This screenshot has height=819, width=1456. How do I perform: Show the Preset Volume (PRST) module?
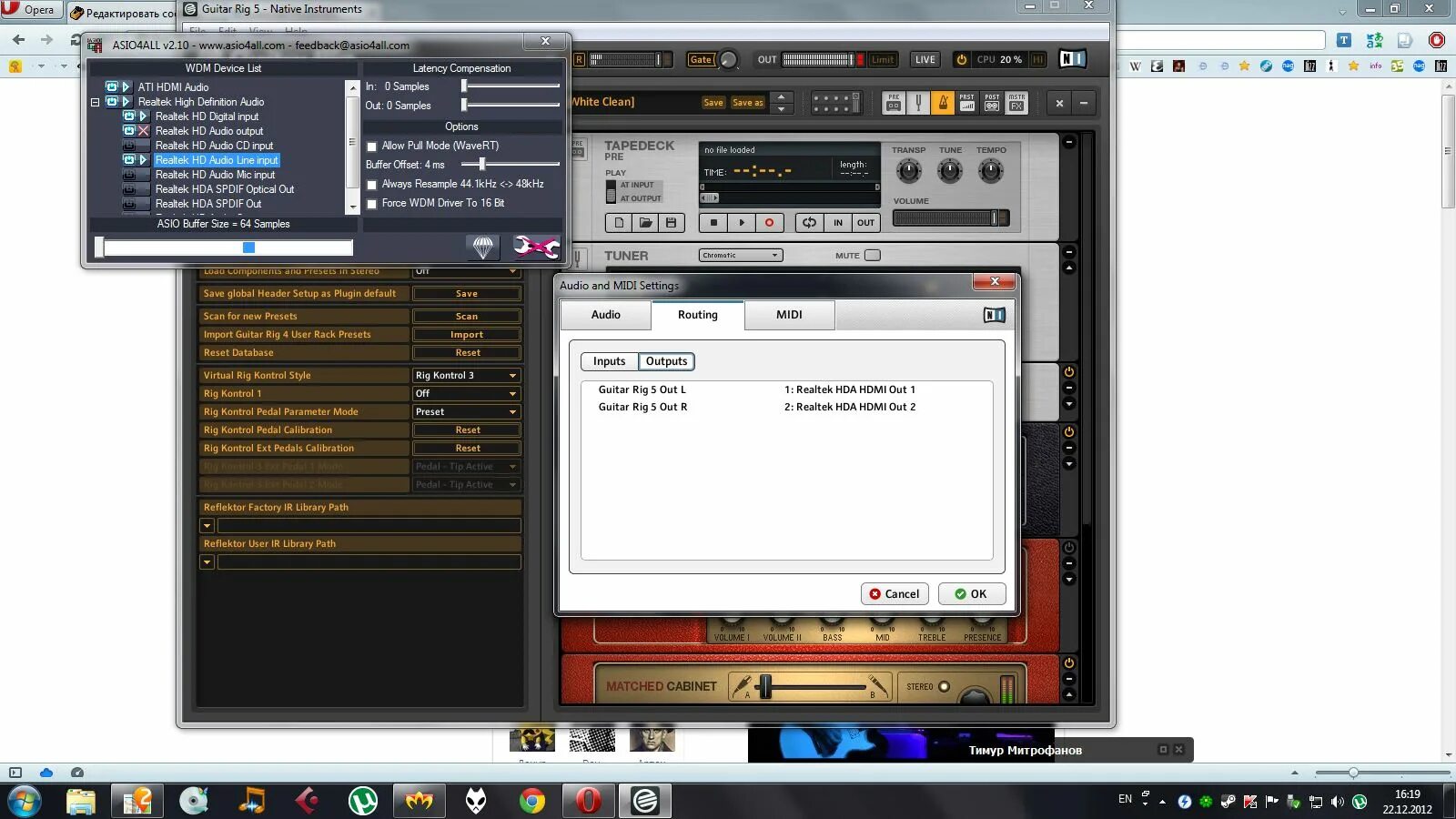click(x=967, y=103)
